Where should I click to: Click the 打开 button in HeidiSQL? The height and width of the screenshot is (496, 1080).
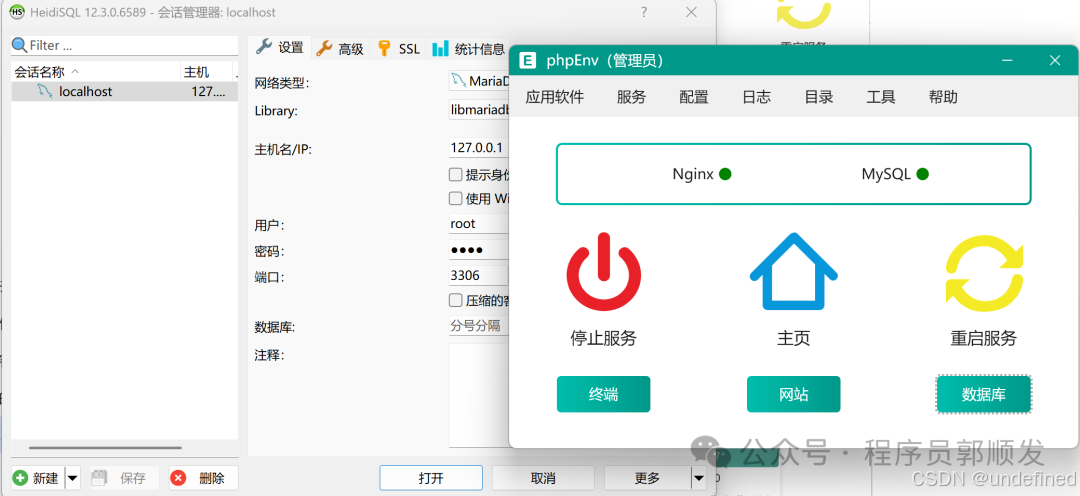pos(431,478)
